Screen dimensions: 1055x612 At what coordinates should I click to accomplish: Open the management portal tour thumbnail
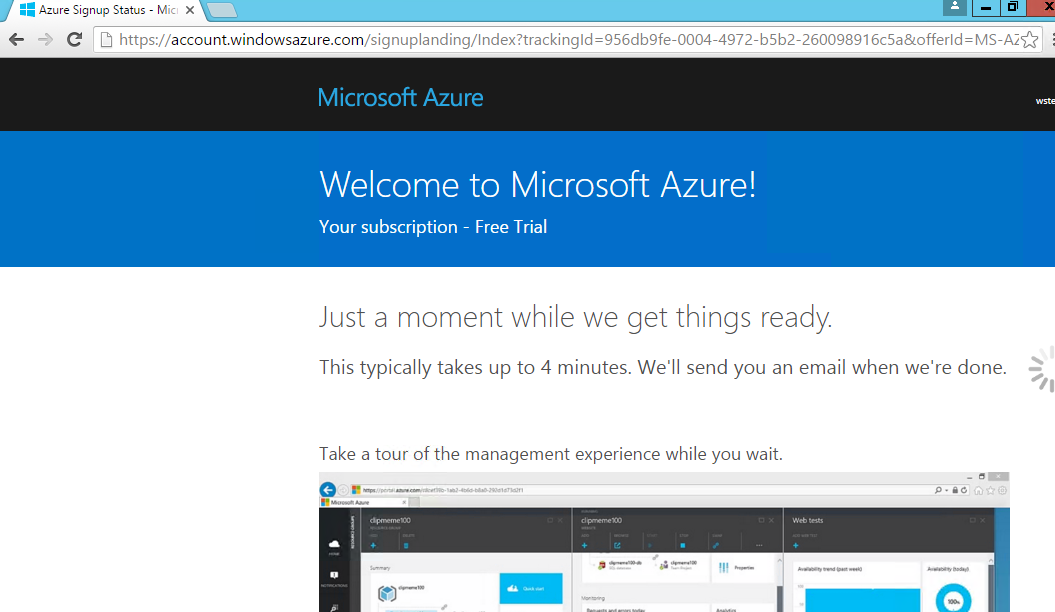click(664, 542)
